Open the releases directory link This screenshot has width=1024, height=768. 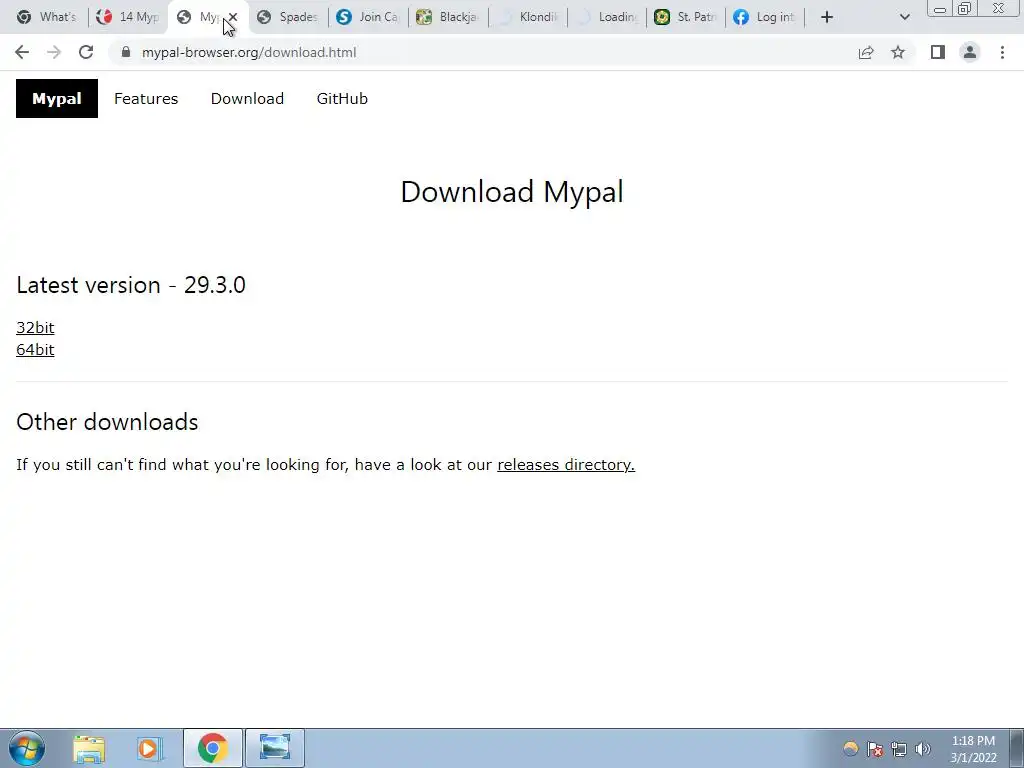[x=566, y=464]
